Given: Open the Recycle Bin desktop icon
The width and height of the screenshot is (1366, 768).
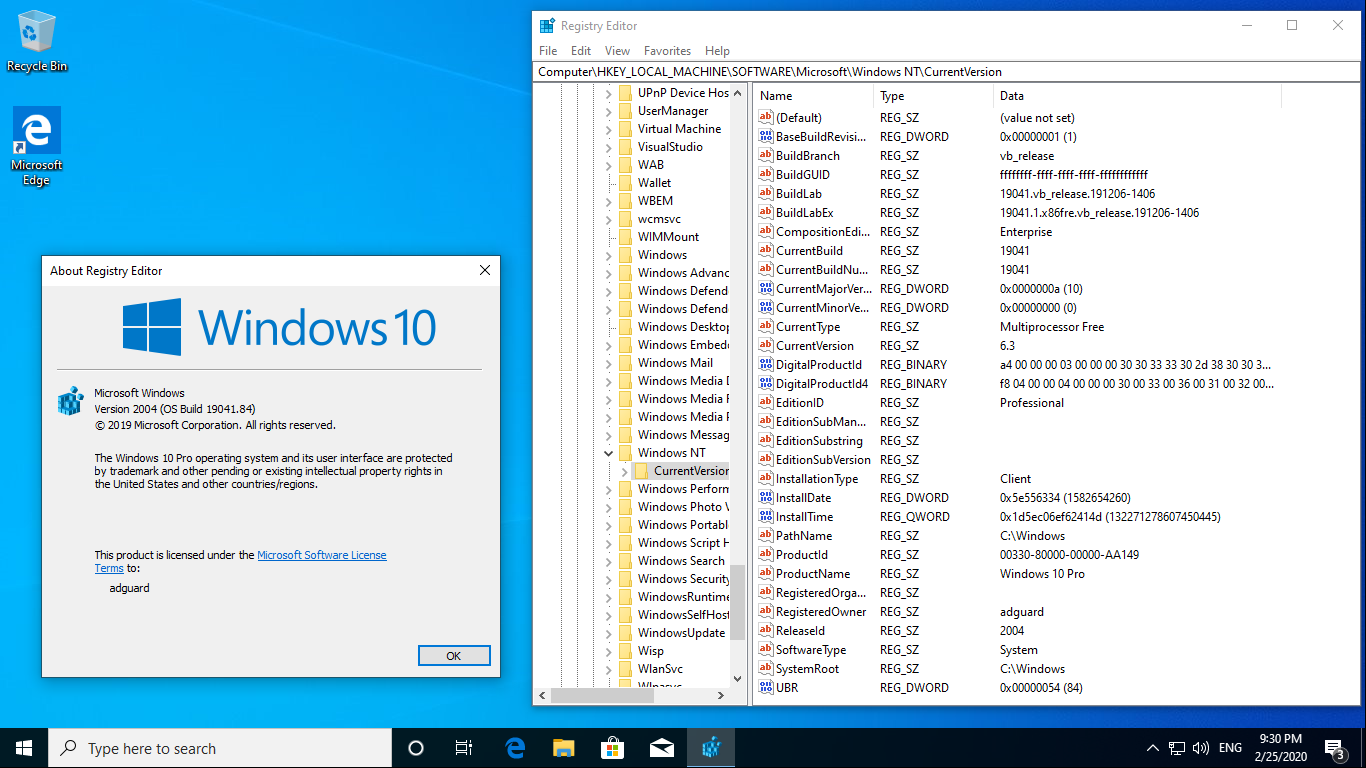Looking at the screenshot, I should 37,42.
